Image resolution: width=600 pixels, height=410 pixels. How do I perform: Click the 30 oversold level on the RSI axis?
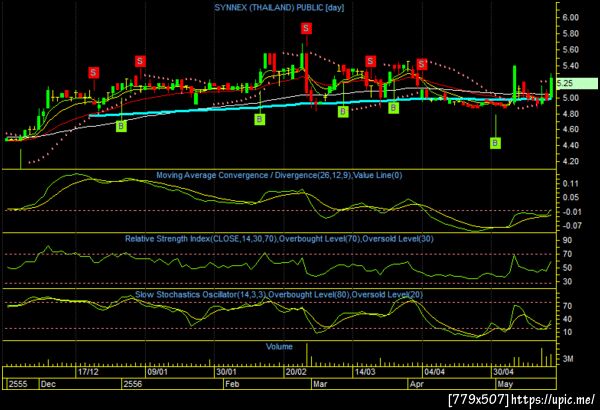coord(567,281)
